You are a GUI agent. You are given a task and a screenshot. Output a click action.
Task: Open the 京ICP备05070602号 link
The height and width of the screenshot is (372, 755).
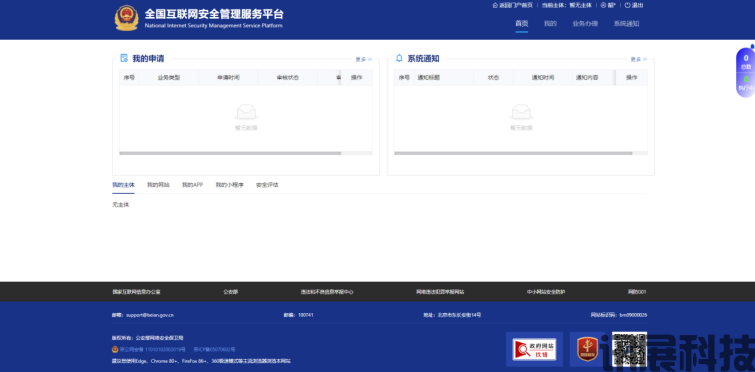point(214,349)
